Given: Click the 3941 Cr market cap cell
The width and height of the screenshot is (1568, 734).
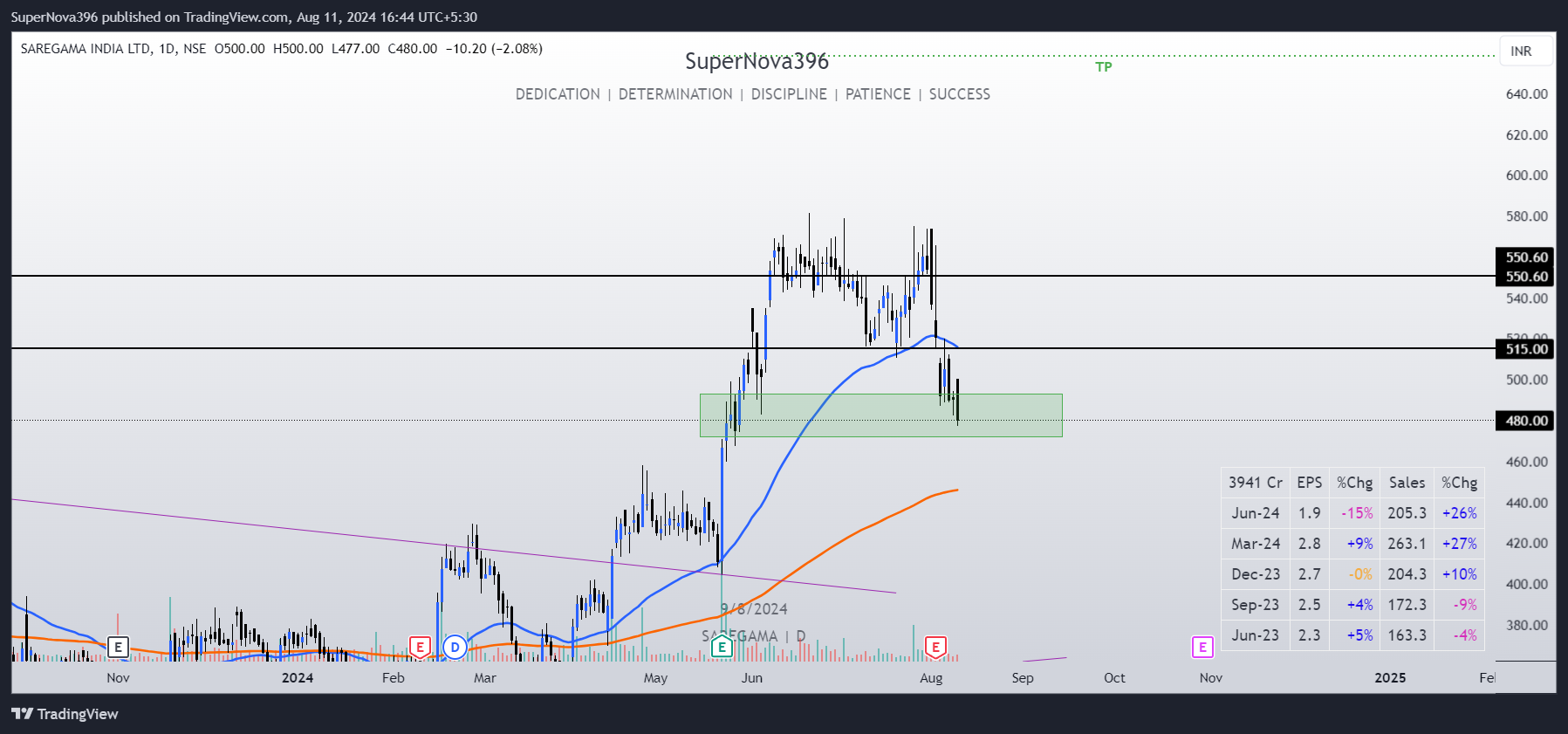Looking at the screenshot, I should click(x=1256, y=483).
